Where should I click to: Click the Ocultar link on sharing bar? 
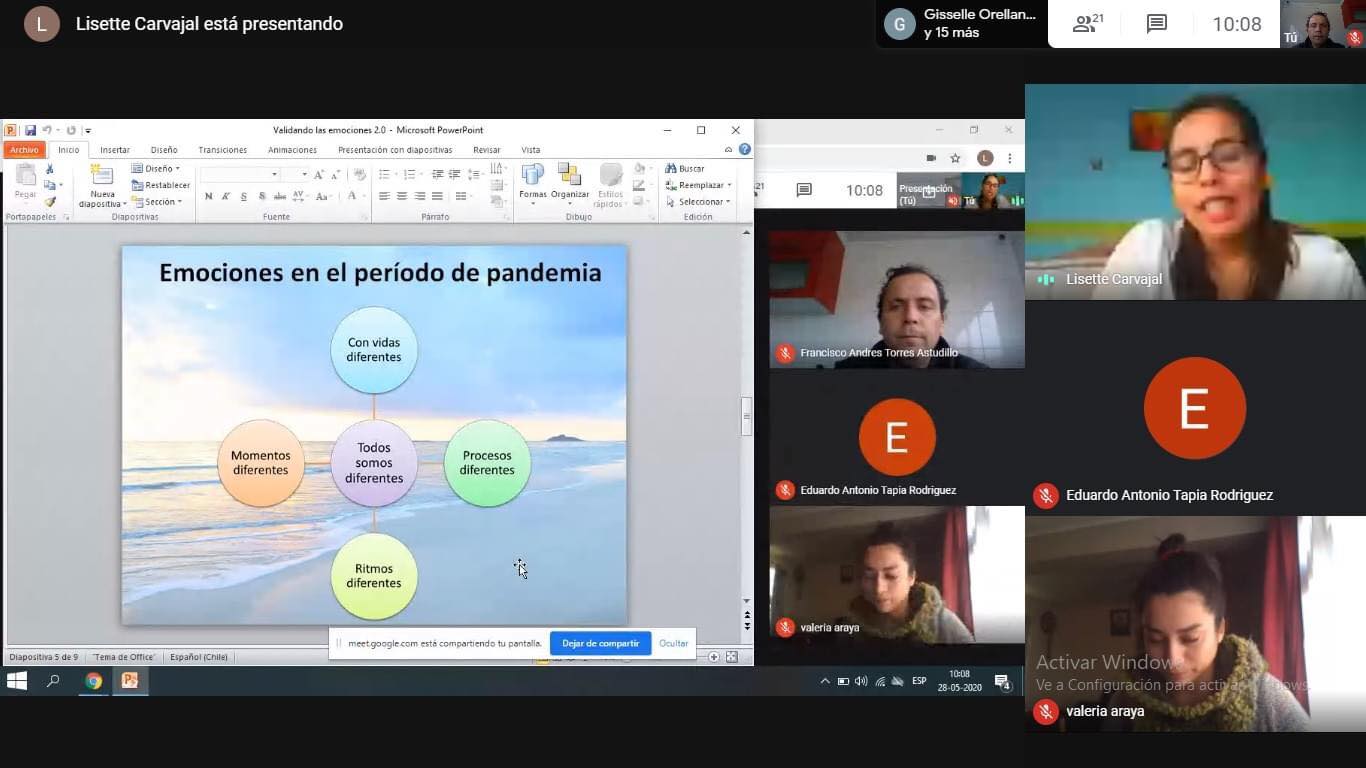point(673,643)
